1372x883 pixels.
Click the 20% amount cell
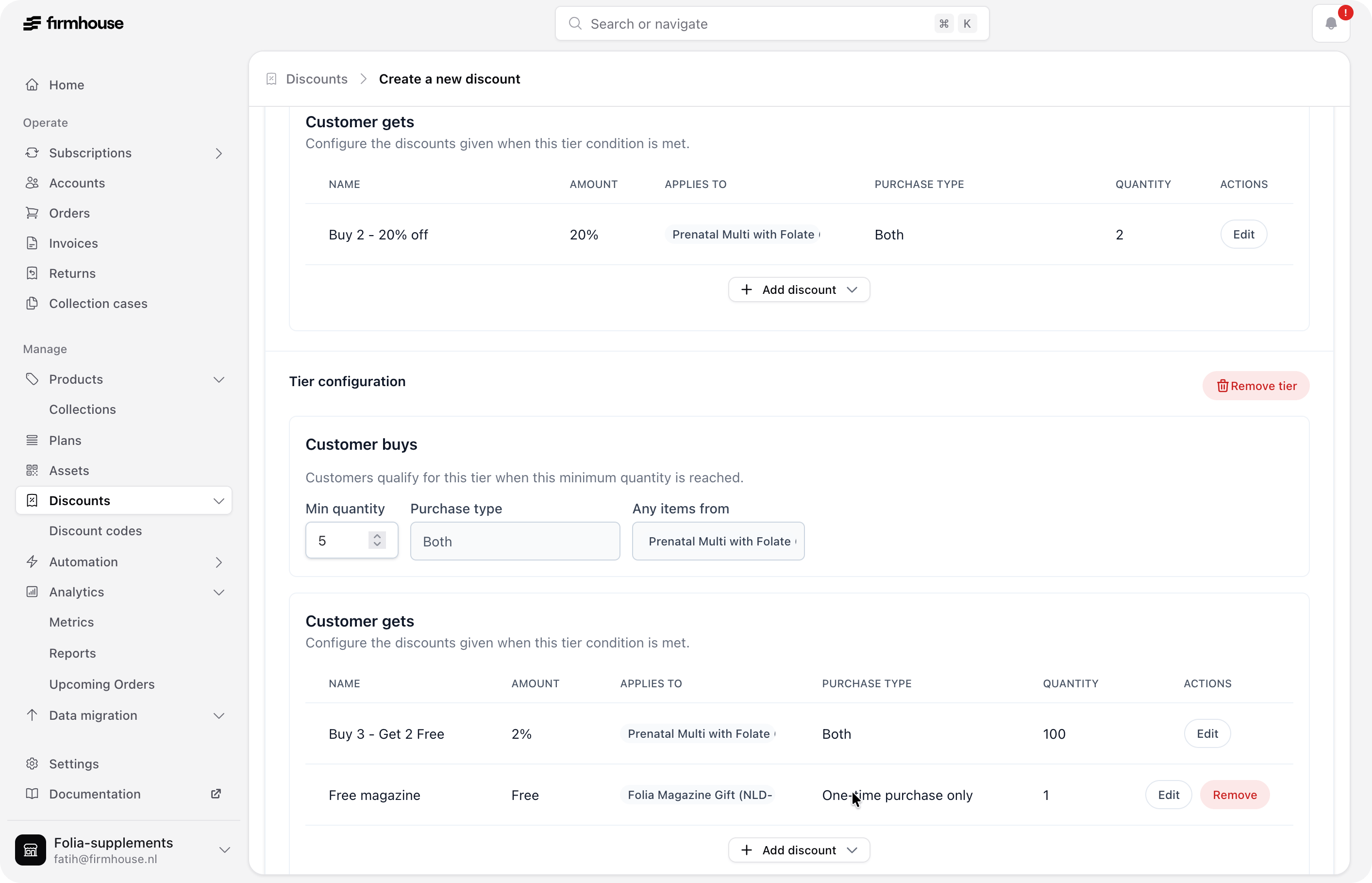tap(584, 235)
